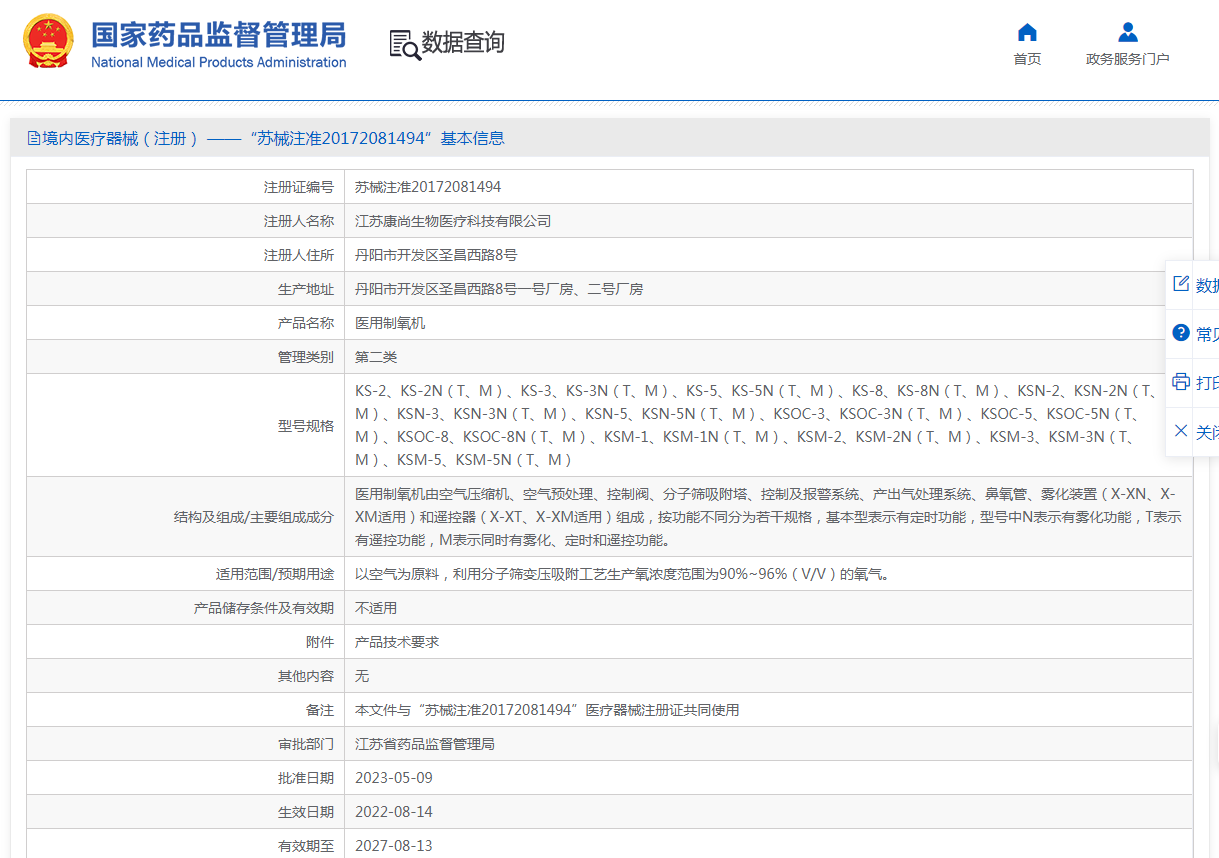Viewport: 1219px width, 858px height.
Task: Click the 适用范围/预期用途 label cell
Action: (186, 574)
